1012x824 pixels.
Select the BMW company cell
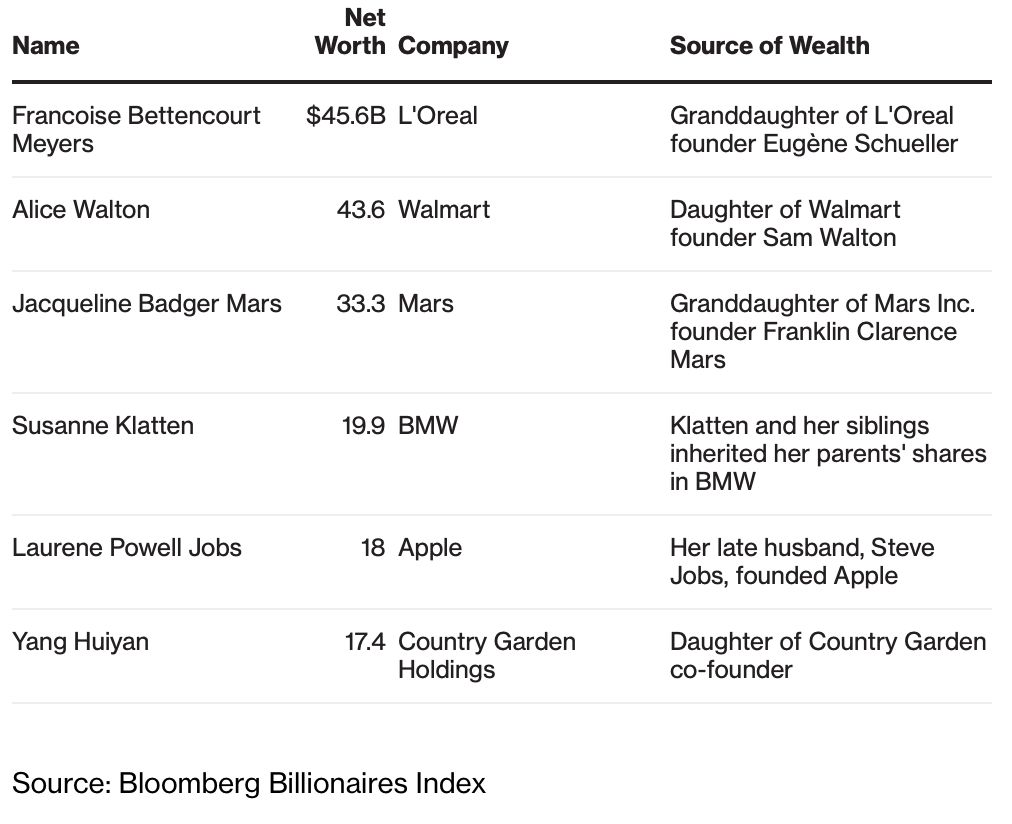pos(428,426)
